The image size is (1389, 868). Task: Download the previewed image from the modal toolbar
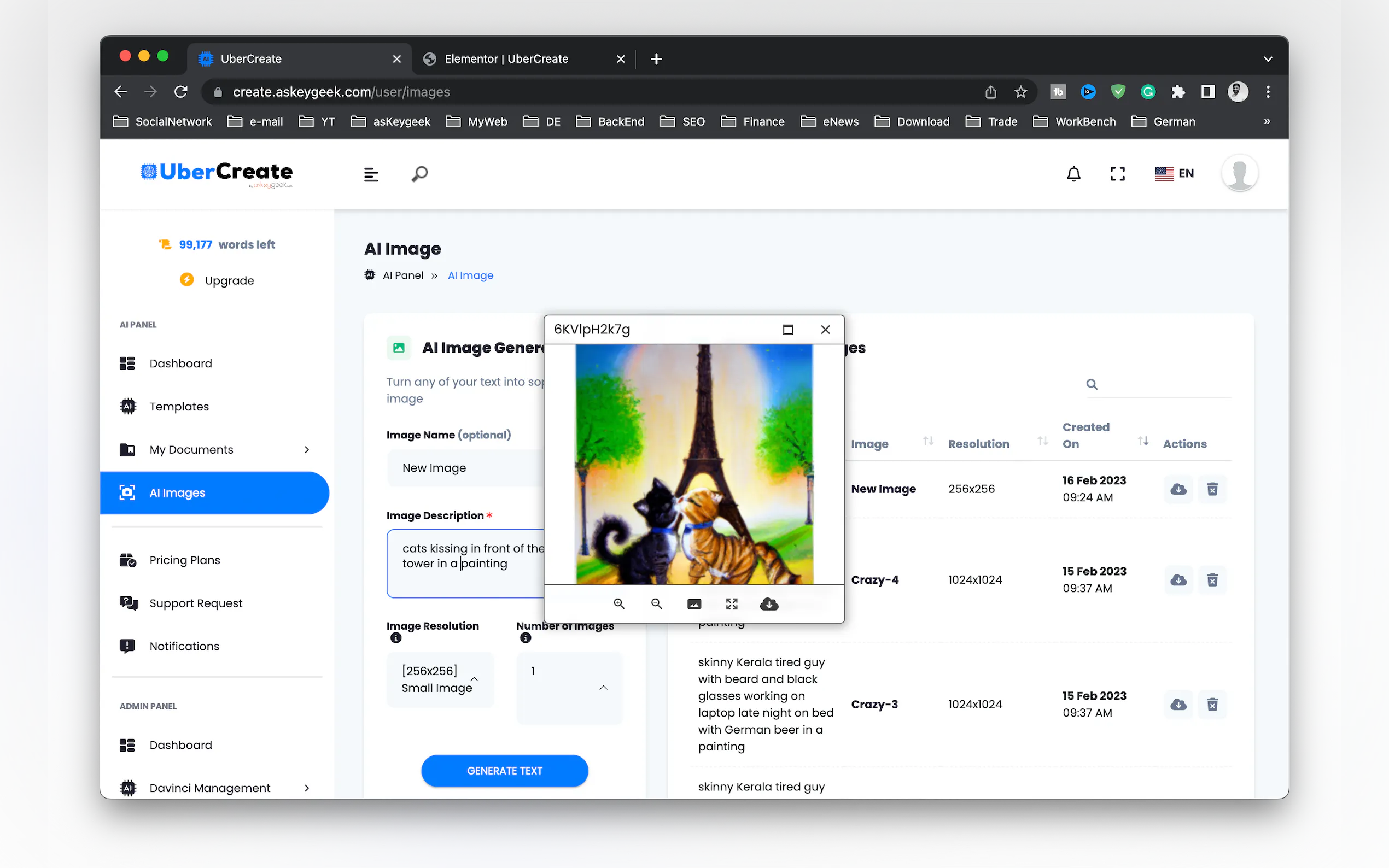769,603
